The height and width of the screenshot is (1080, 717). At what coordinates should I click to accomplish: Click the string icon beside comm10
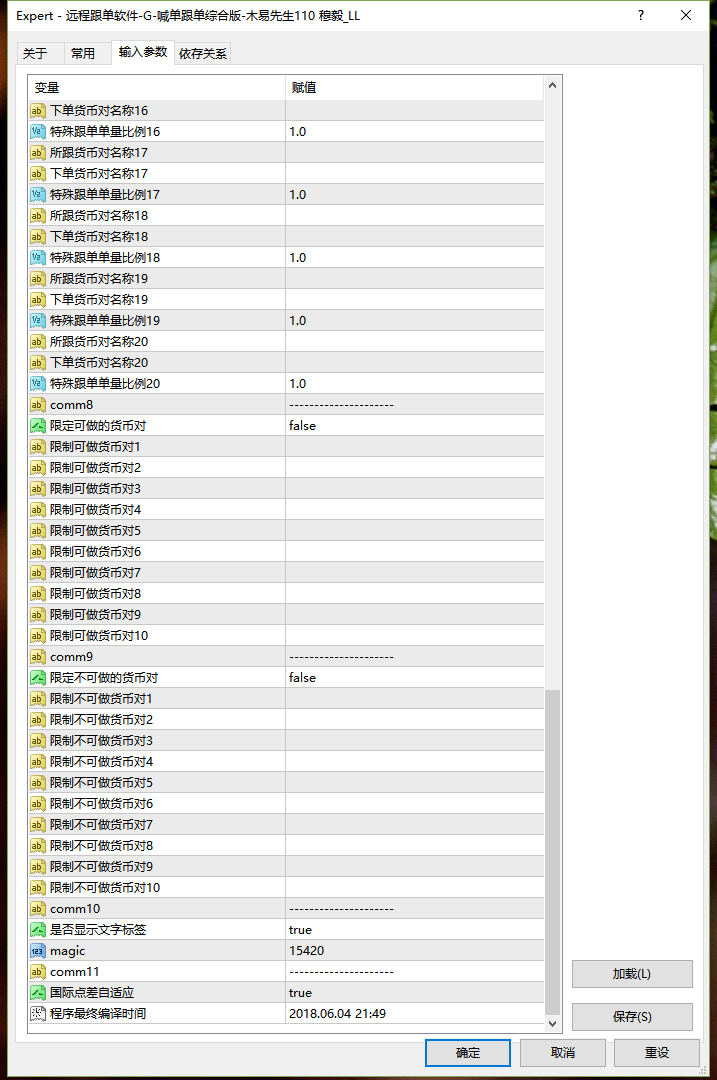[38, 908]
